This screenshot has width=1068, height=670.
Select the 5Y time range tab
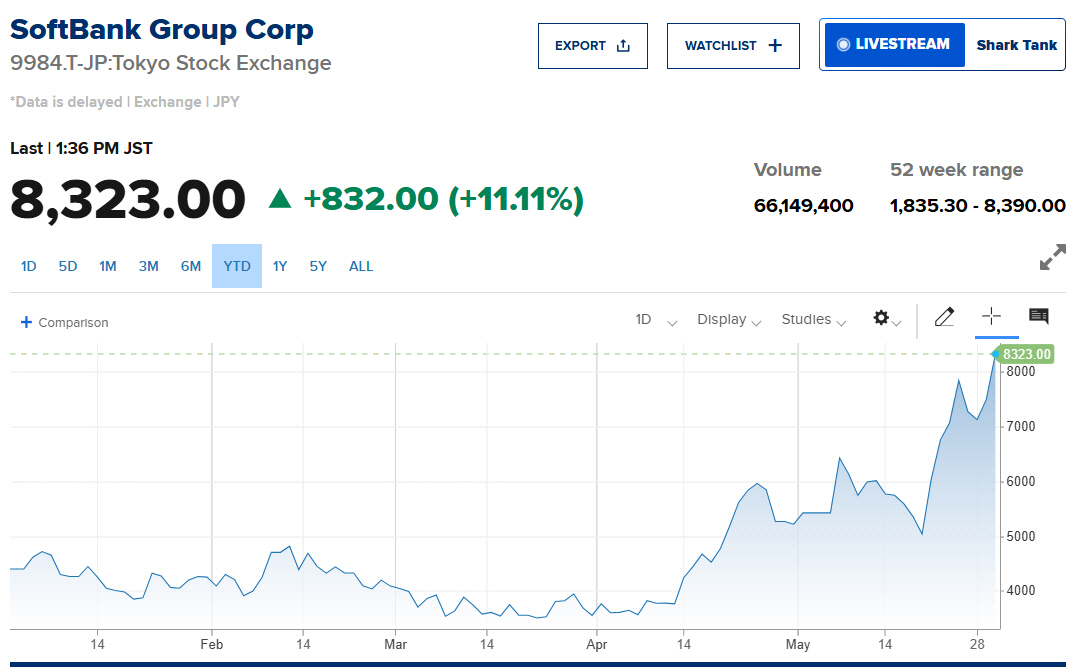tap(318, 266)
